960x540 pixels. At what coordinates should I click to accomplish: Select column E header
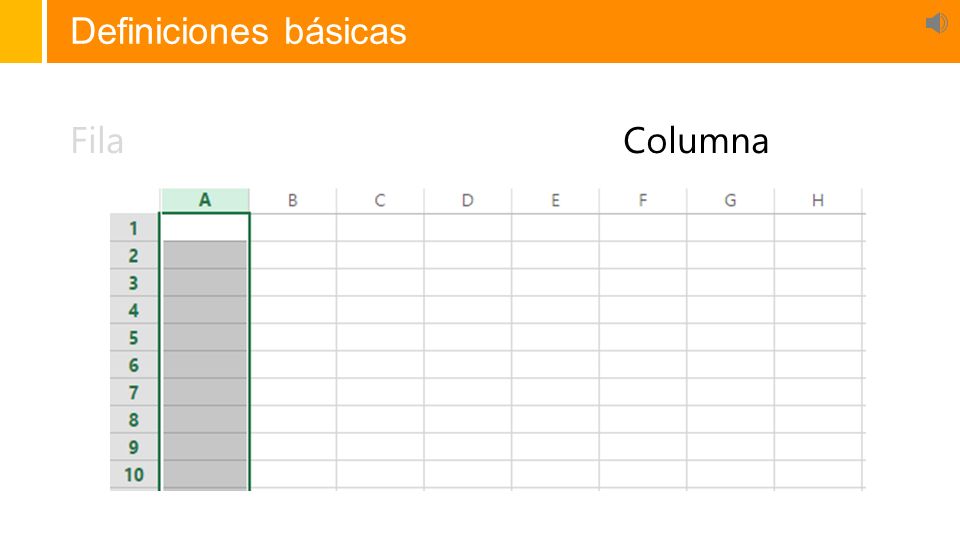(x=555, y=200)
